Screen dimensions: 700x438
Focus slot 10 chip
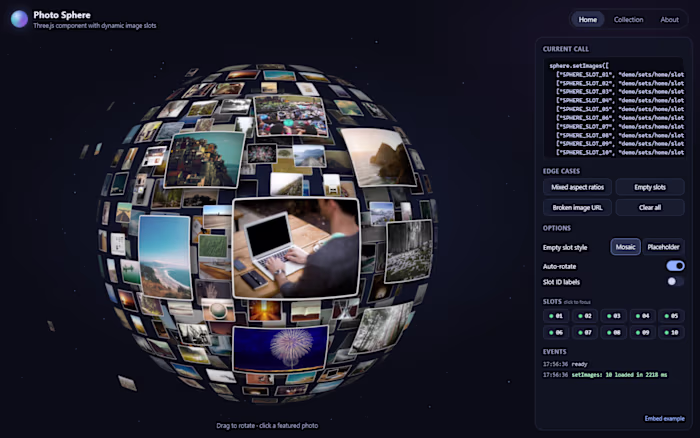[x=671, y=333]
